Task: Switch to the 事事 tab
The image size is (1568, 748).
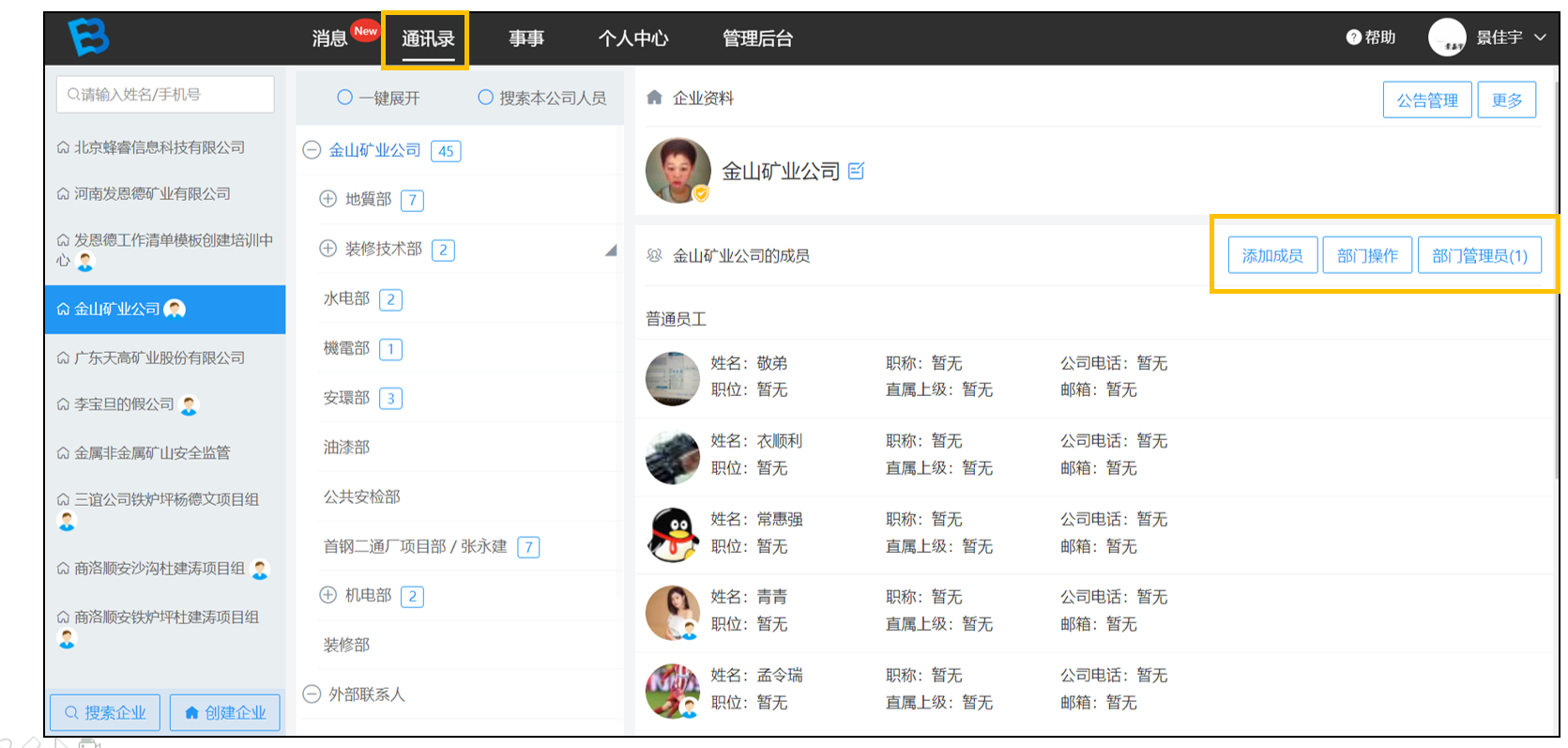Action: point(526,38)
